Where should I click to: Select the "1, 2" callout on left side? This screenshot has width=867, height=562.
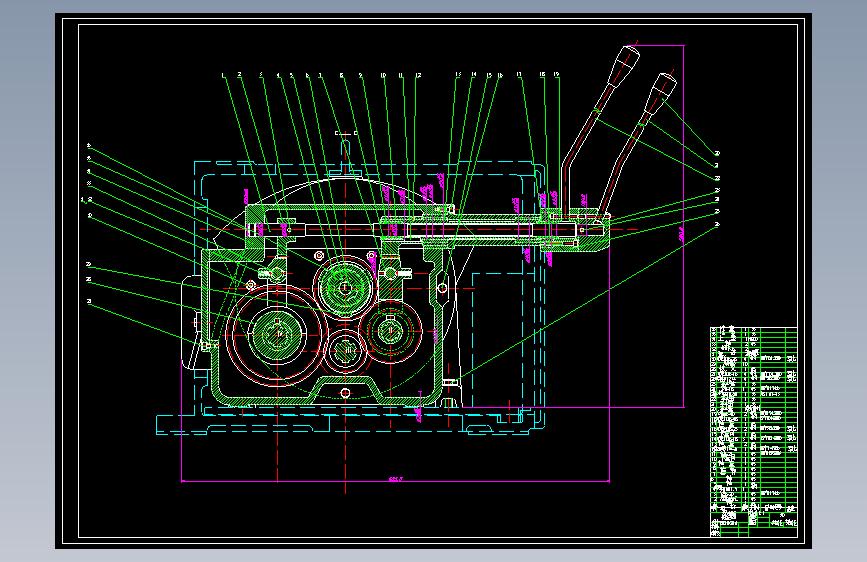(x=86, y=200)
